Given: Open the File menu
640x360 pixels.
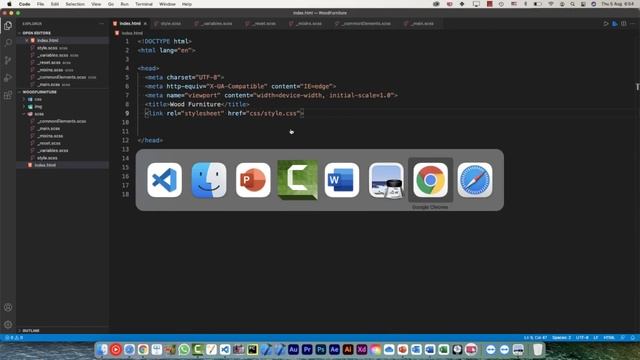Looking at the screenshot, I should pos(40,4).
